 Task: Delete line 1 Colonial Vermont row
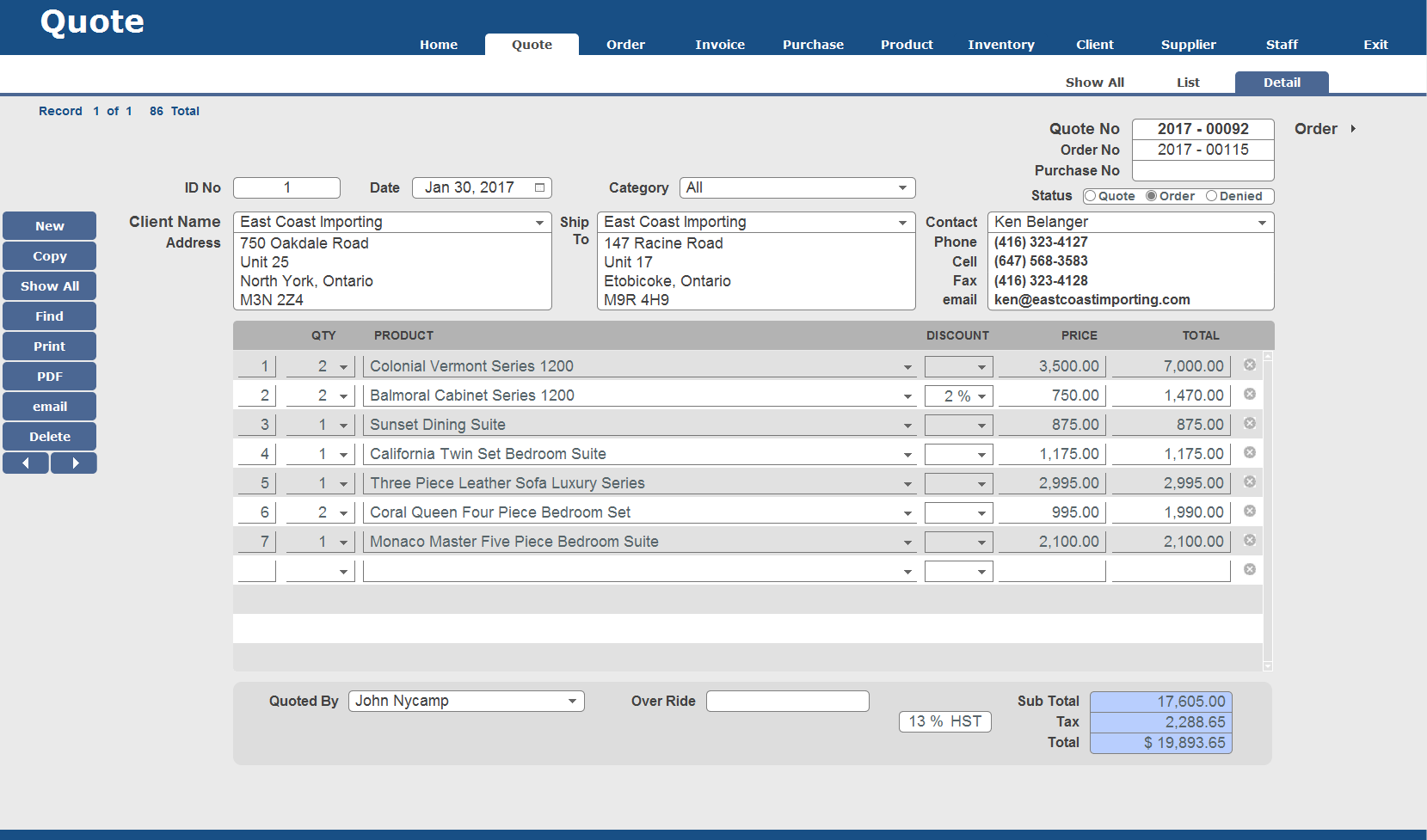coord(1250,365)
